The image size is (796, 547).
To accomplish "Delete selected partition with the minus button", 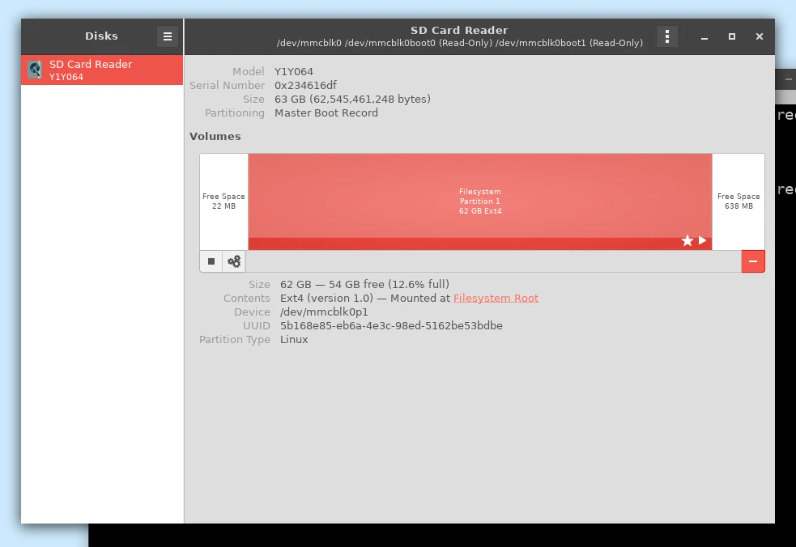I will (753, 261).
